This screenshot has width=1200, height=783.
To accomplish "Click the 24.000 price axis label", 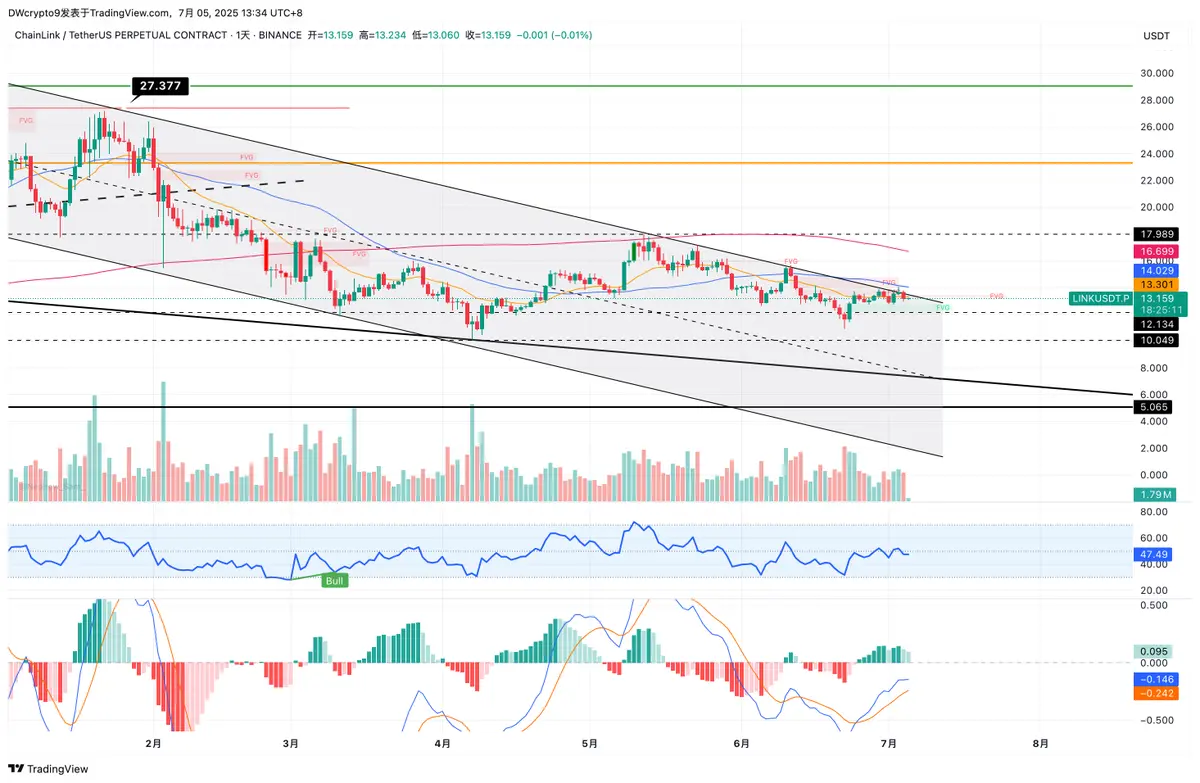I will click(1158, 154).
